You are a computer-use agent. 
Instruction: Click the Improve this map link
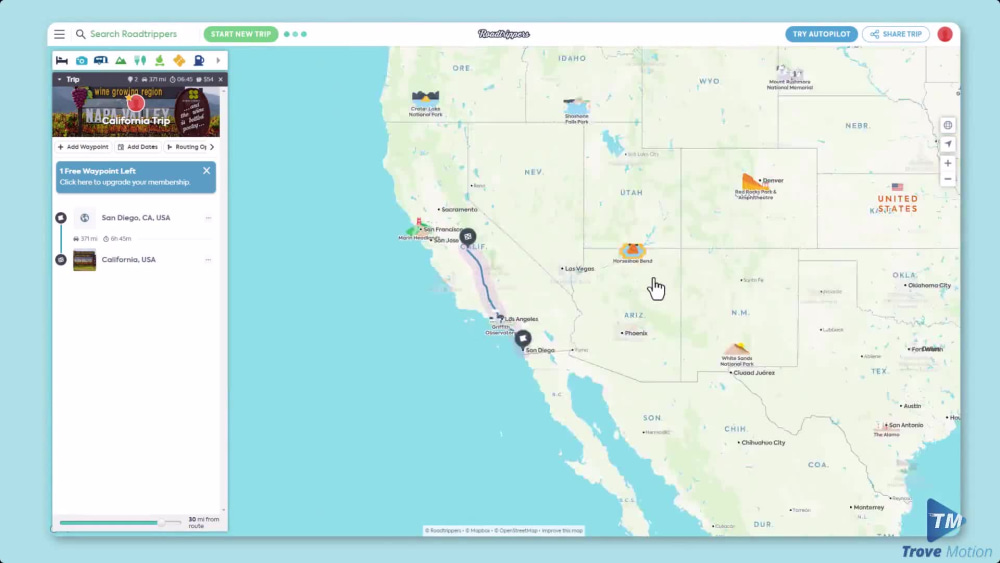(562, 530)
